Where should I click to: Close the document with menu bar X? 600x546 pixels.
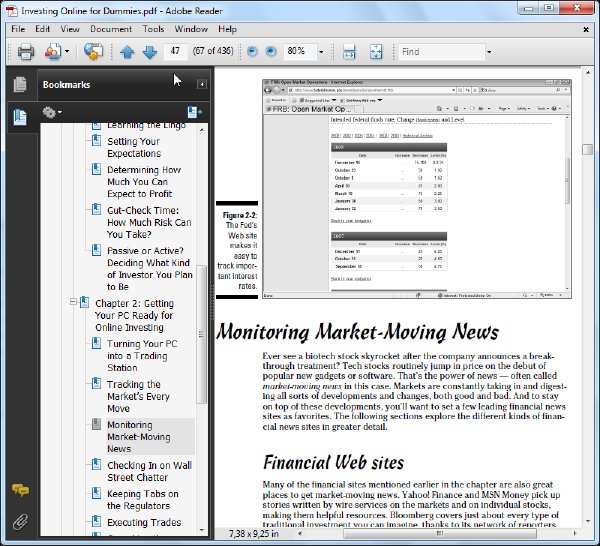(x=586, y=29)
